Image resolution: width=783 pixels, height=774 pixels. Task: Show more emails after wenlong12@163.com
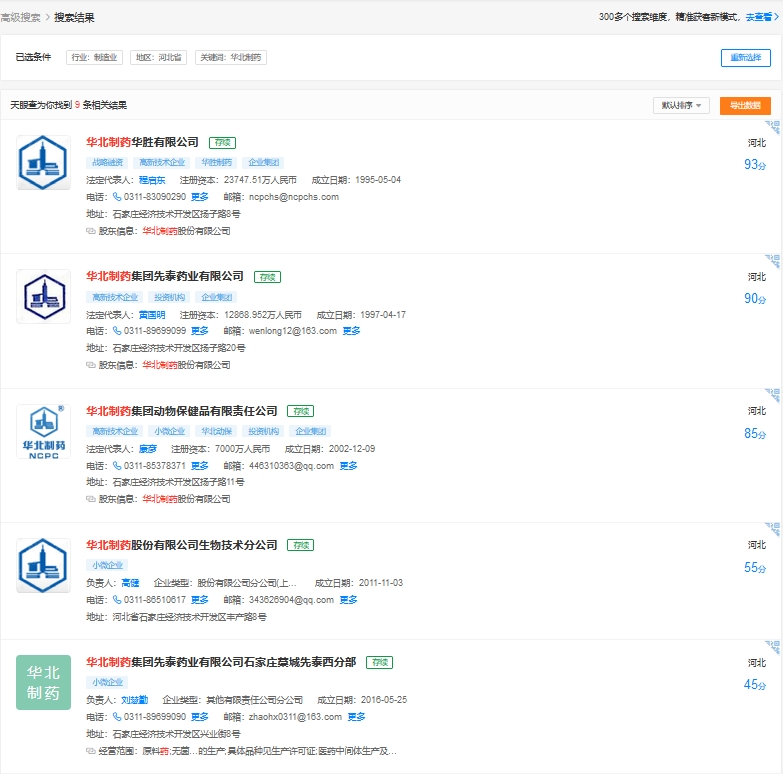(x=352, y=331)
